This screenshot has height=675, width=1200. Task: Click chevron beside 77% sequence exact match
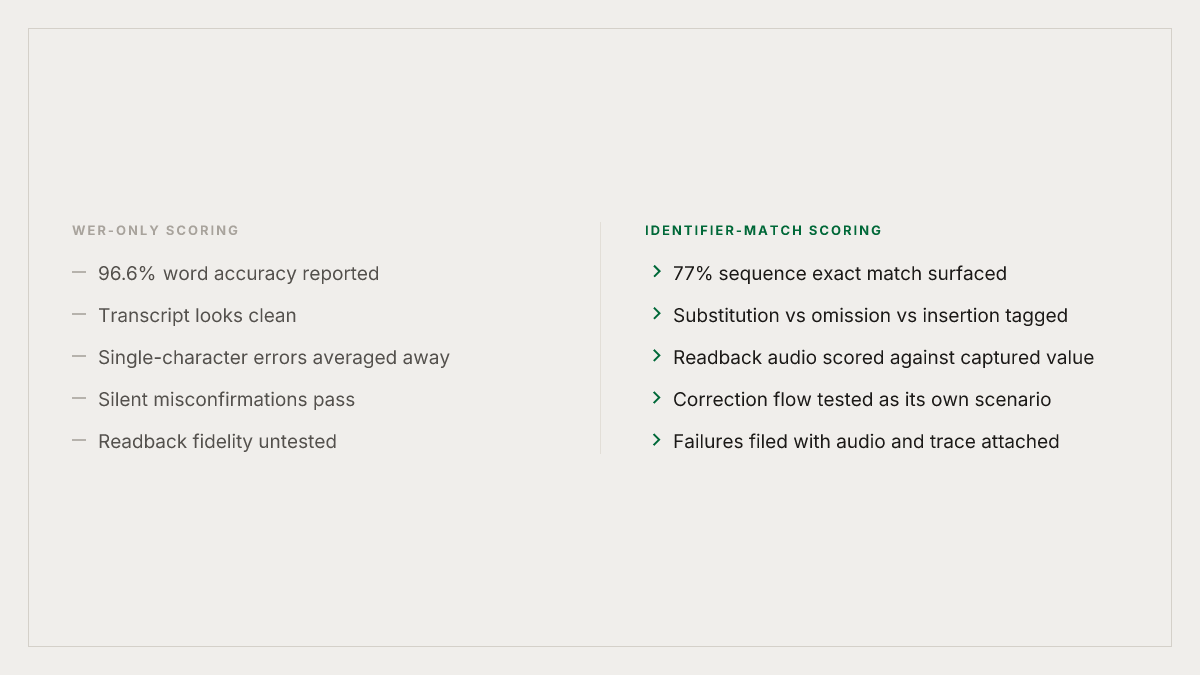click(657, 272)
